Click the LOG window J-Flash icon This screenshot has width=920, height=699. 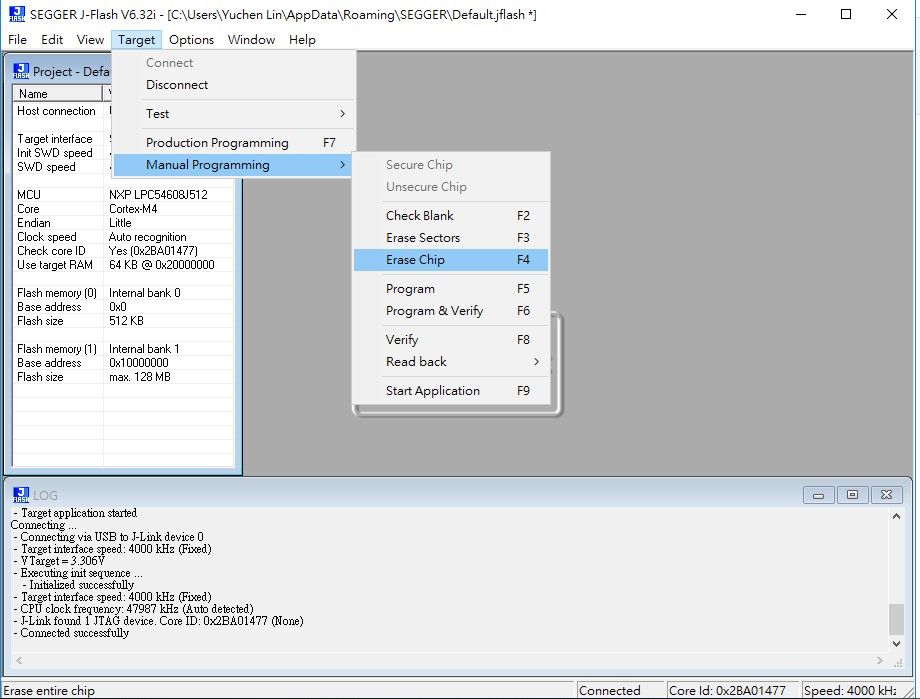pos(21,495)
